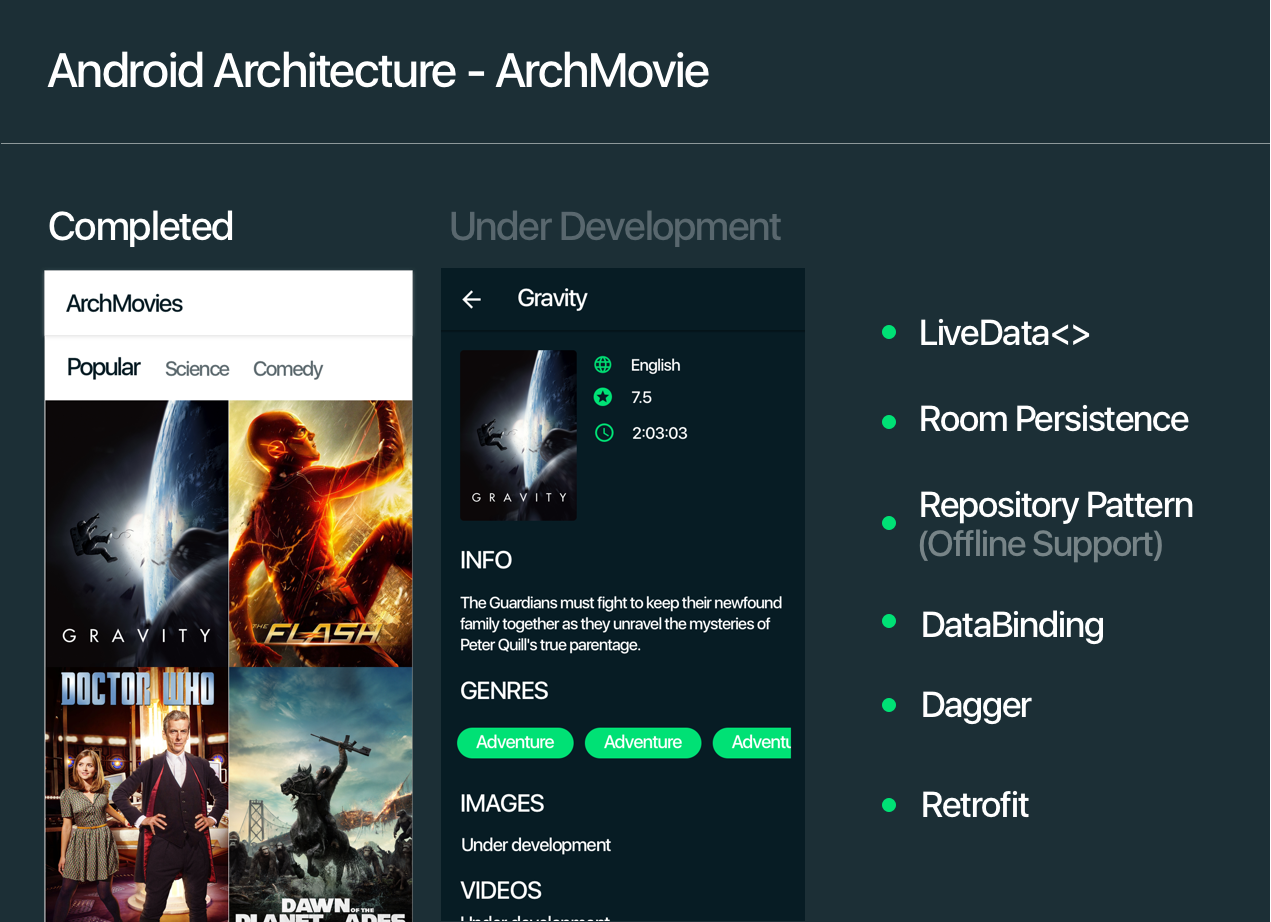Switch to the Science tab
1271x922 pixels.
point(197,369)
